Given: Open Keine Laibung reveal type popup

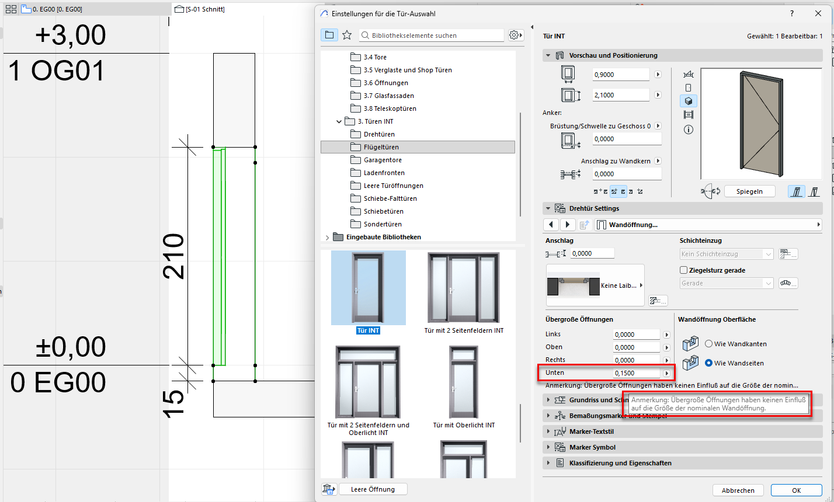Looking at the screenshot, I should pos(595,285).
